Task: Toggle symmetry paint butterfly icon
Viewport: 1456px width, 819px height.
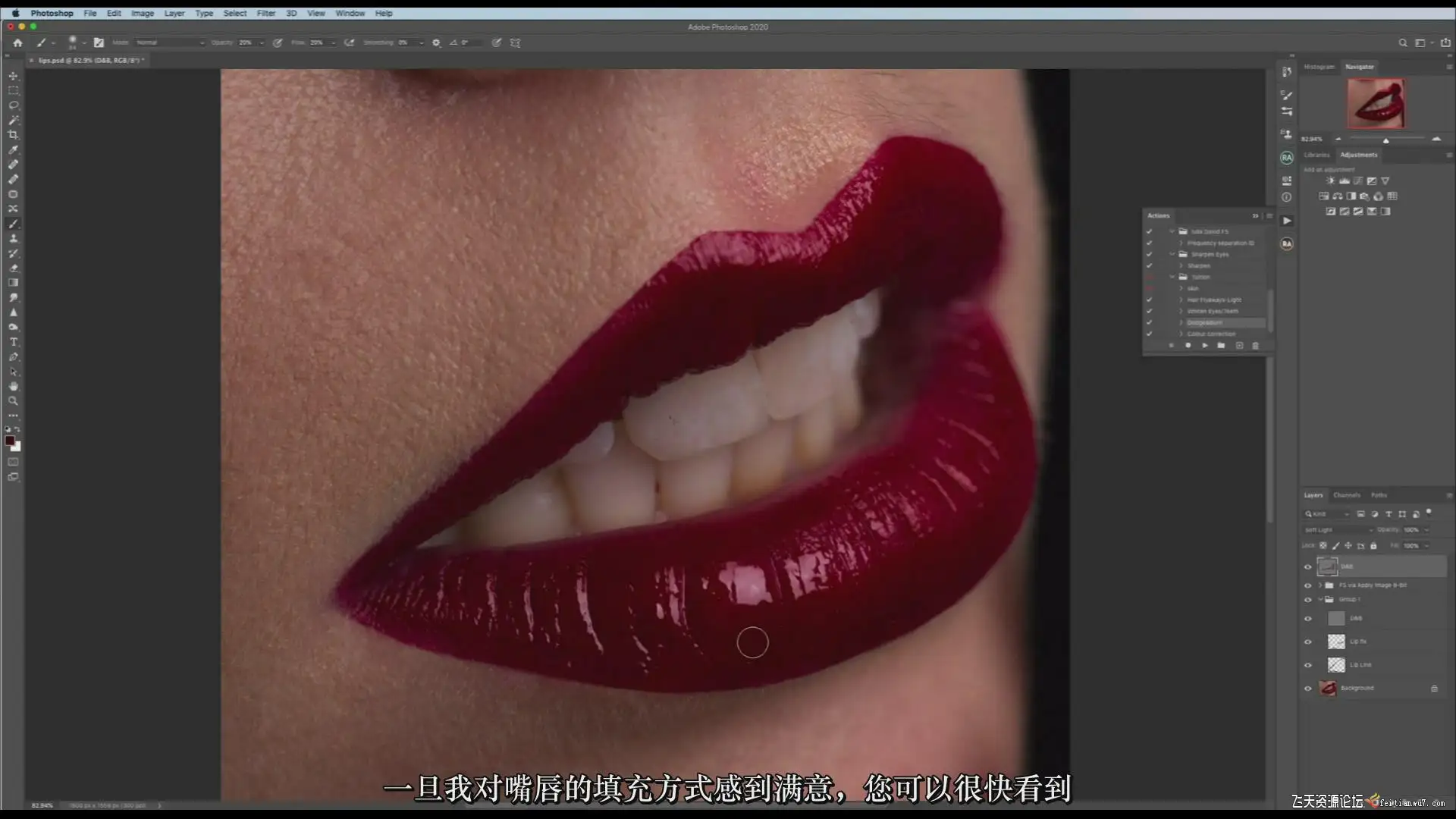Action: [516, 43]
